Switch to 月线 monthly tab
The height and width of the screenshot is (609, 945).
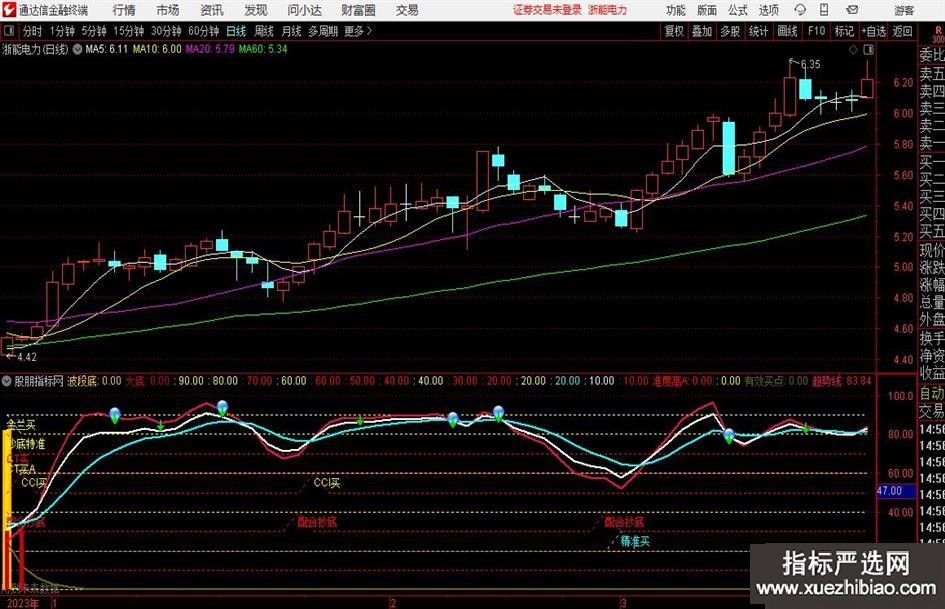[292, 31]
